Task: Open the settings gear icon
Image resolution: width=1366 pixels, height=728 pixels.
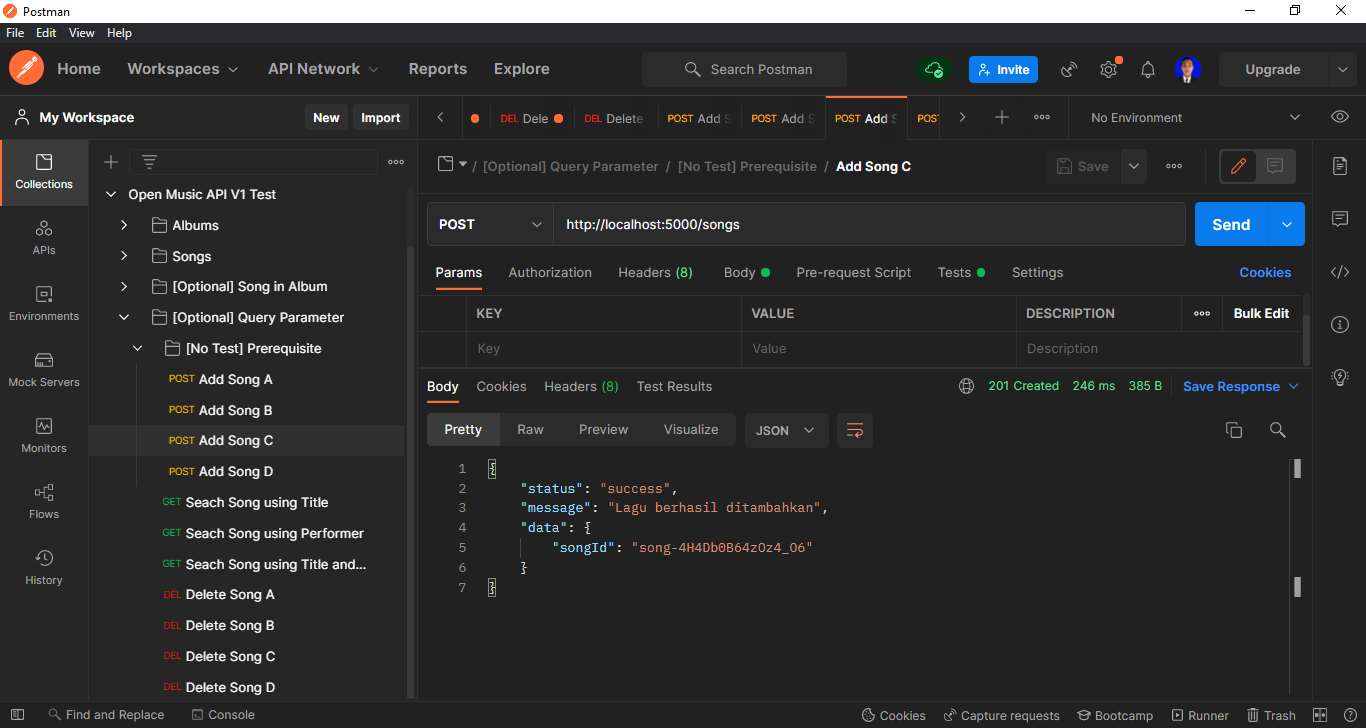Action: 1108,69
